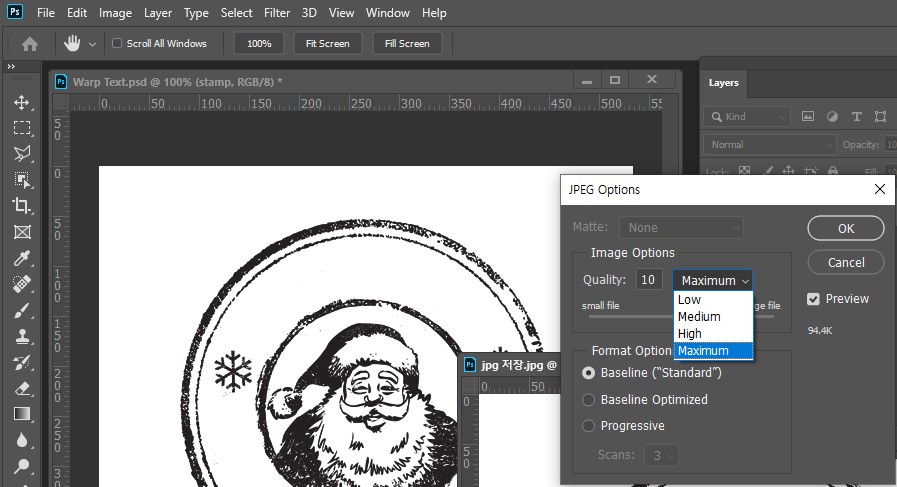Select the History Brush tool
The width and height of the screenshot is (897, 487).
(22, 362)
